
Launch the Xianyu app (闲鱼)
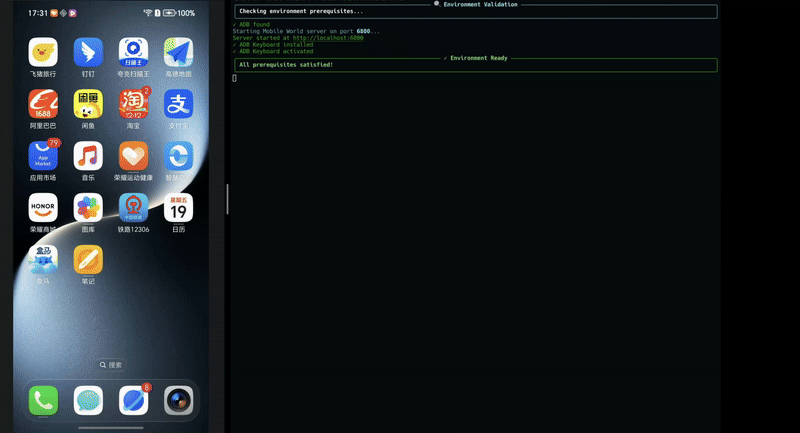(x=88, y=104)
